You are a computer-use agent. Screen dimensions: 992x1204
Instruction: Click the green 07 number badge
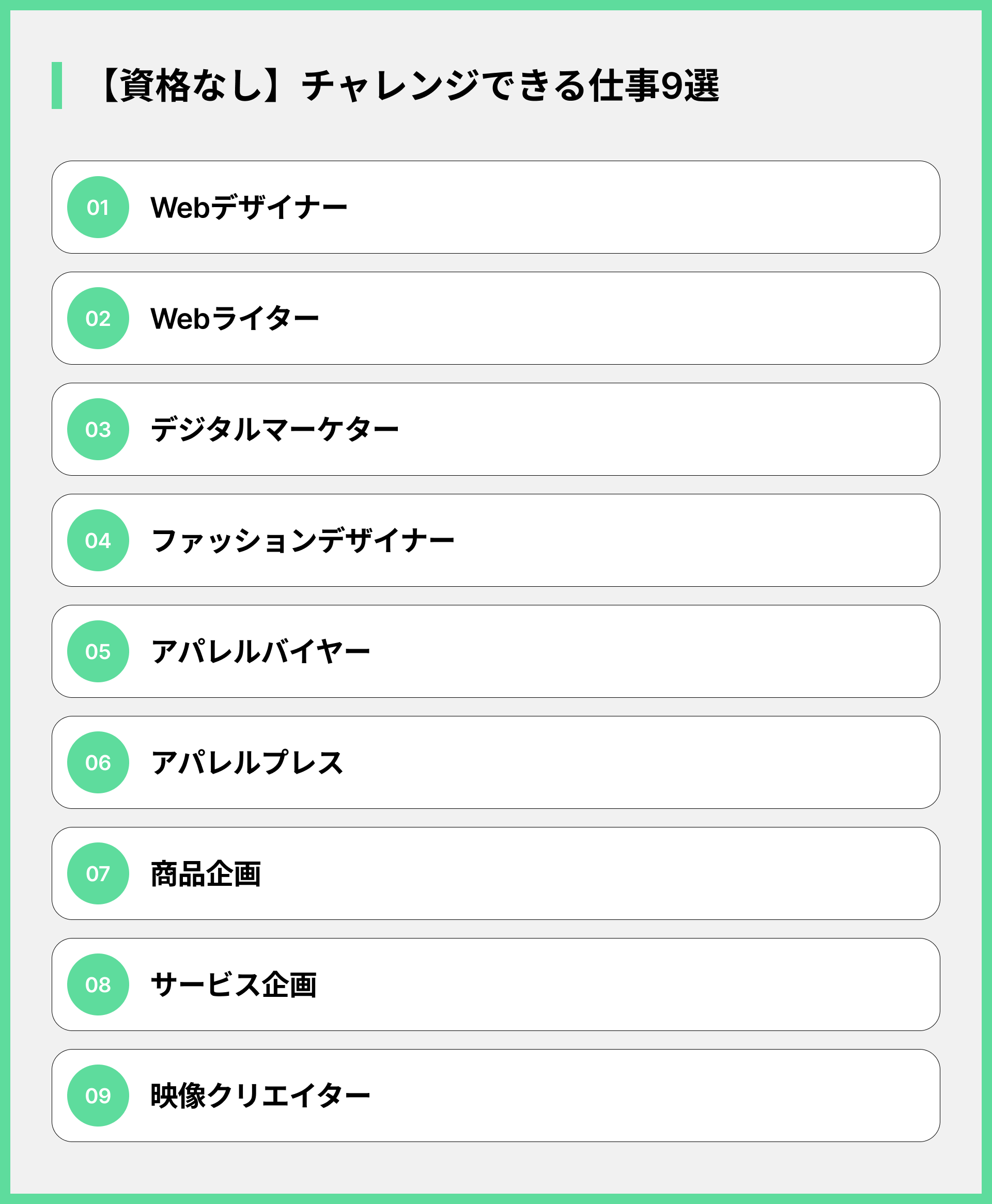click(98, 873)
